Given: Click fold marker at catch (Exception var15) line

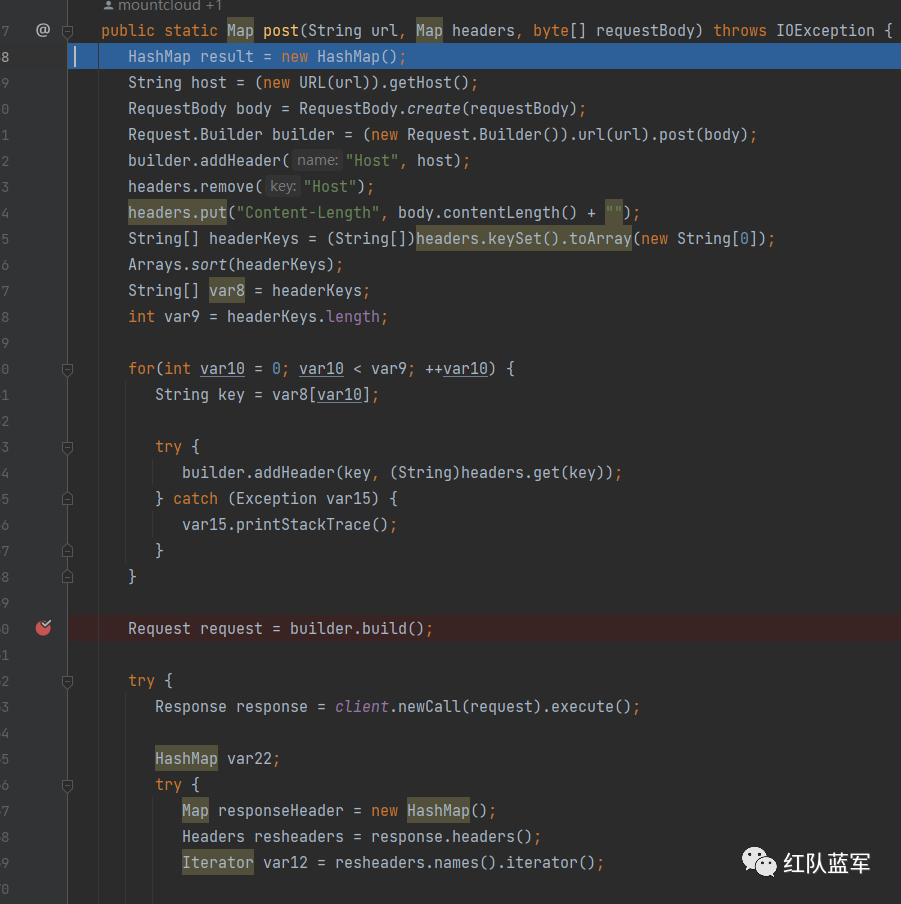Looking at the screenshot, I should [67, 499].
